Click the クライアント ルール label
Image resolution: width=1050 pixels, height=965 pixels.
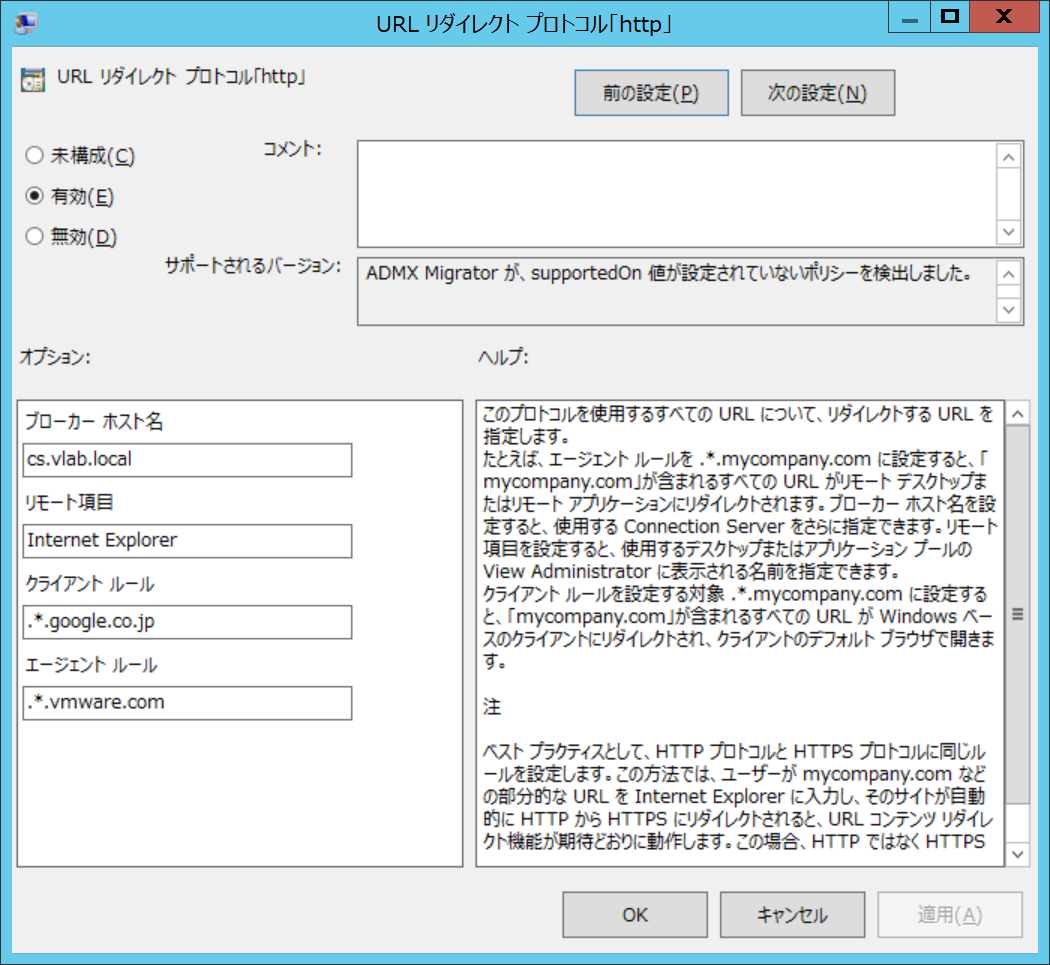pos(90,584)
